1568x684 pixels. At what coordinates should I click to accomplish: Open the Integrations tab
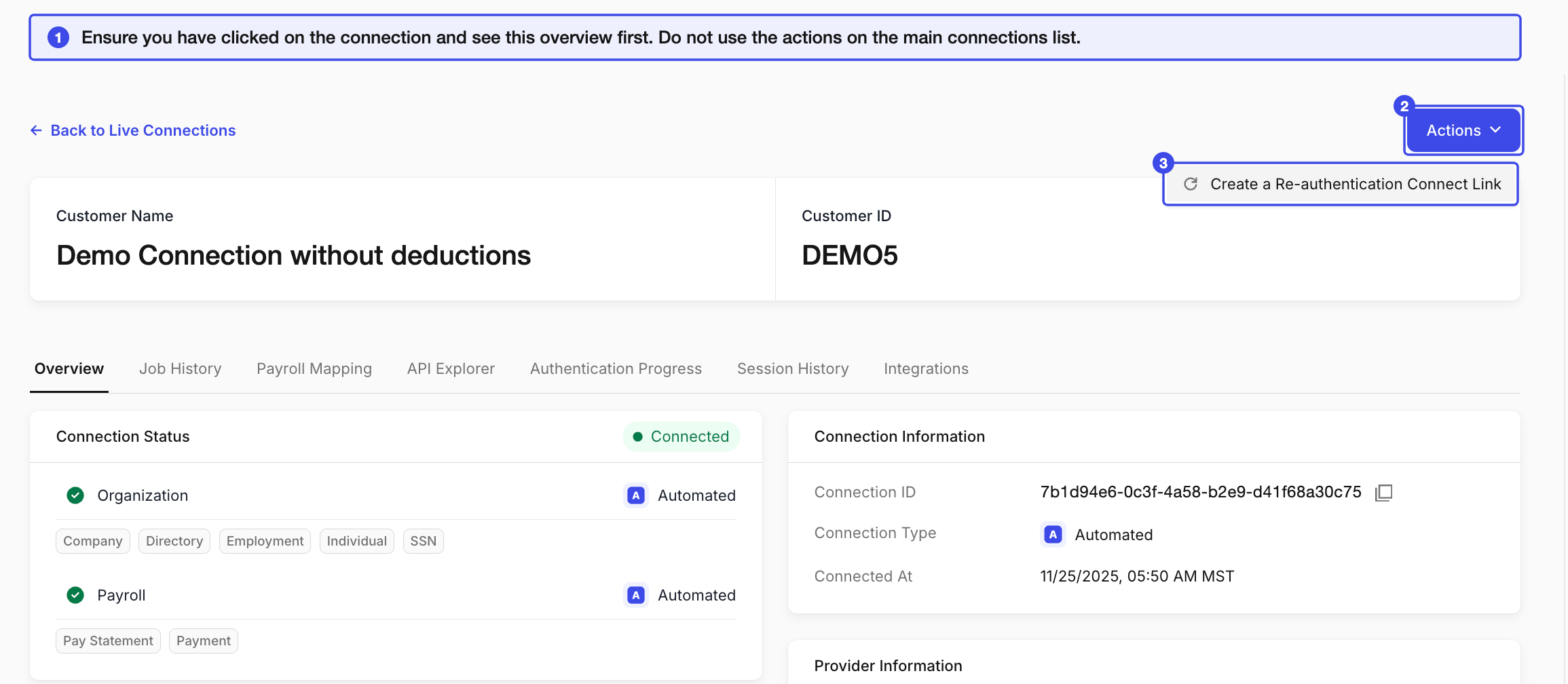point(926,368)
